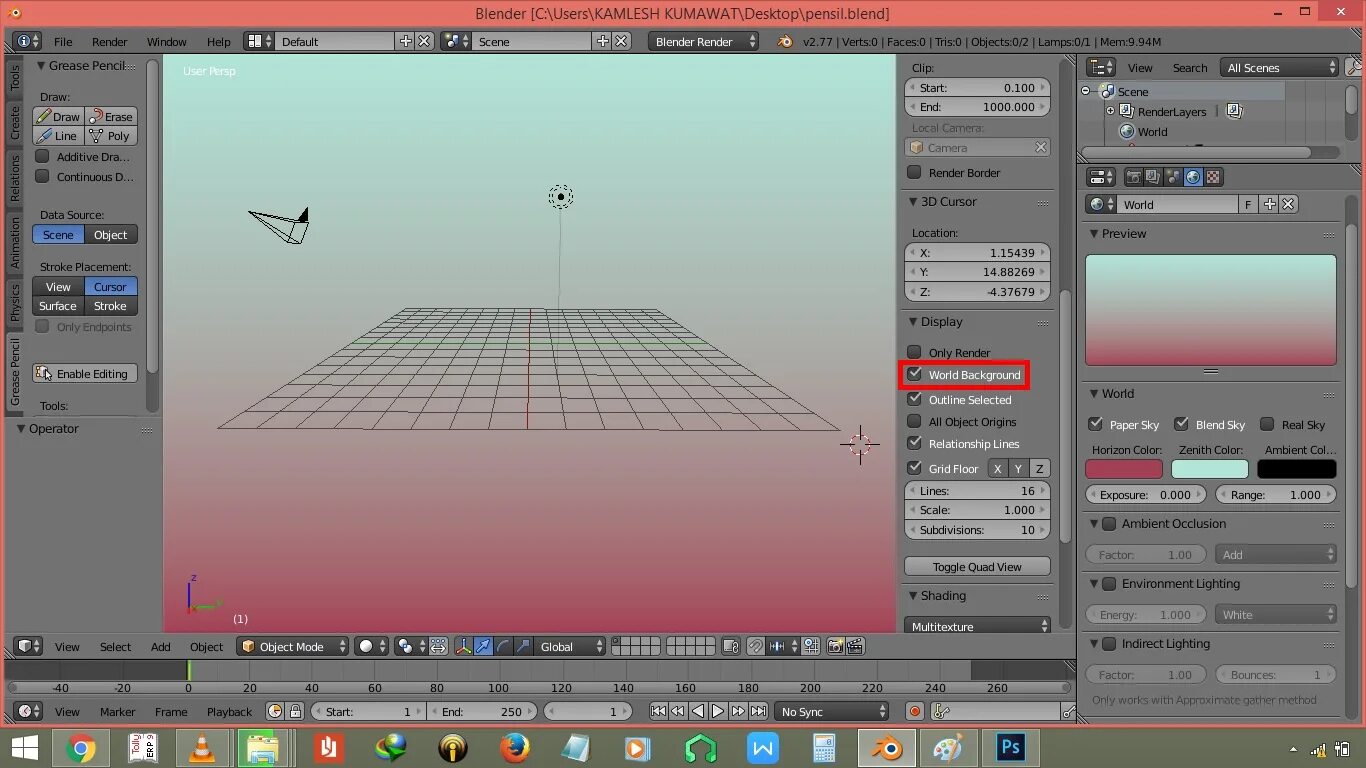Open the Render Layers properties tab
Viewport: 1366px width, 768px height.
[1152, 177]
